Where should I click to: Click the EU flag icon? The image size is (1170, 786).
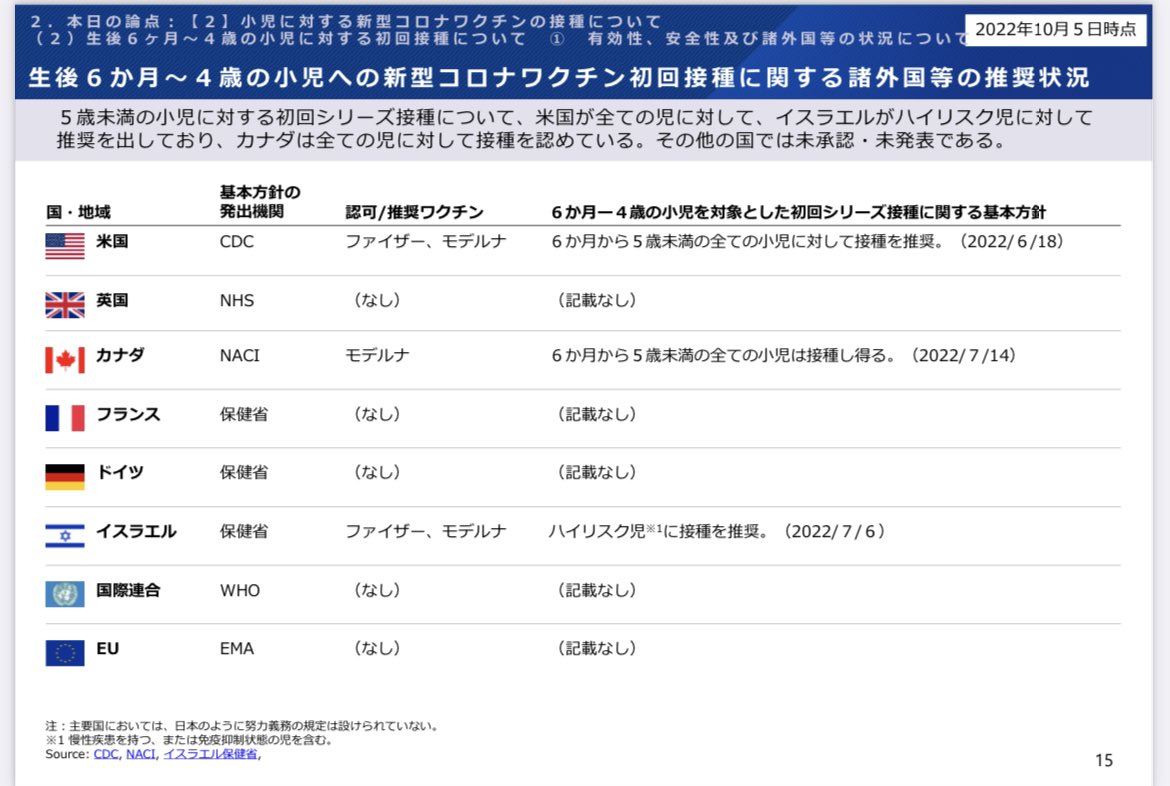pyautogui.click(x=65, y=653)
